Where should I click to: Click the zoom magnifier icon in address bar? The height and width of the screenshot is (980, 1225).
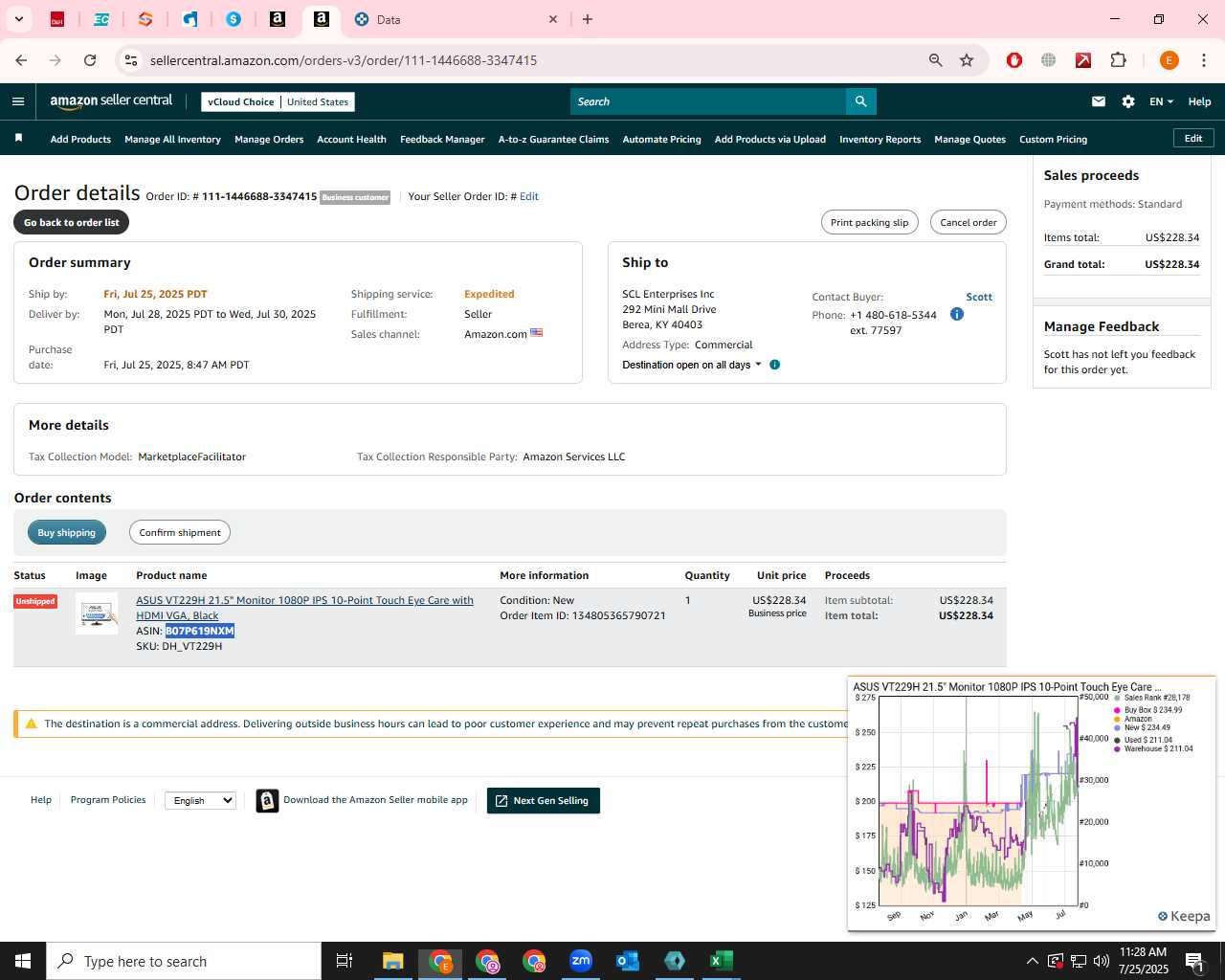[936, 60]
